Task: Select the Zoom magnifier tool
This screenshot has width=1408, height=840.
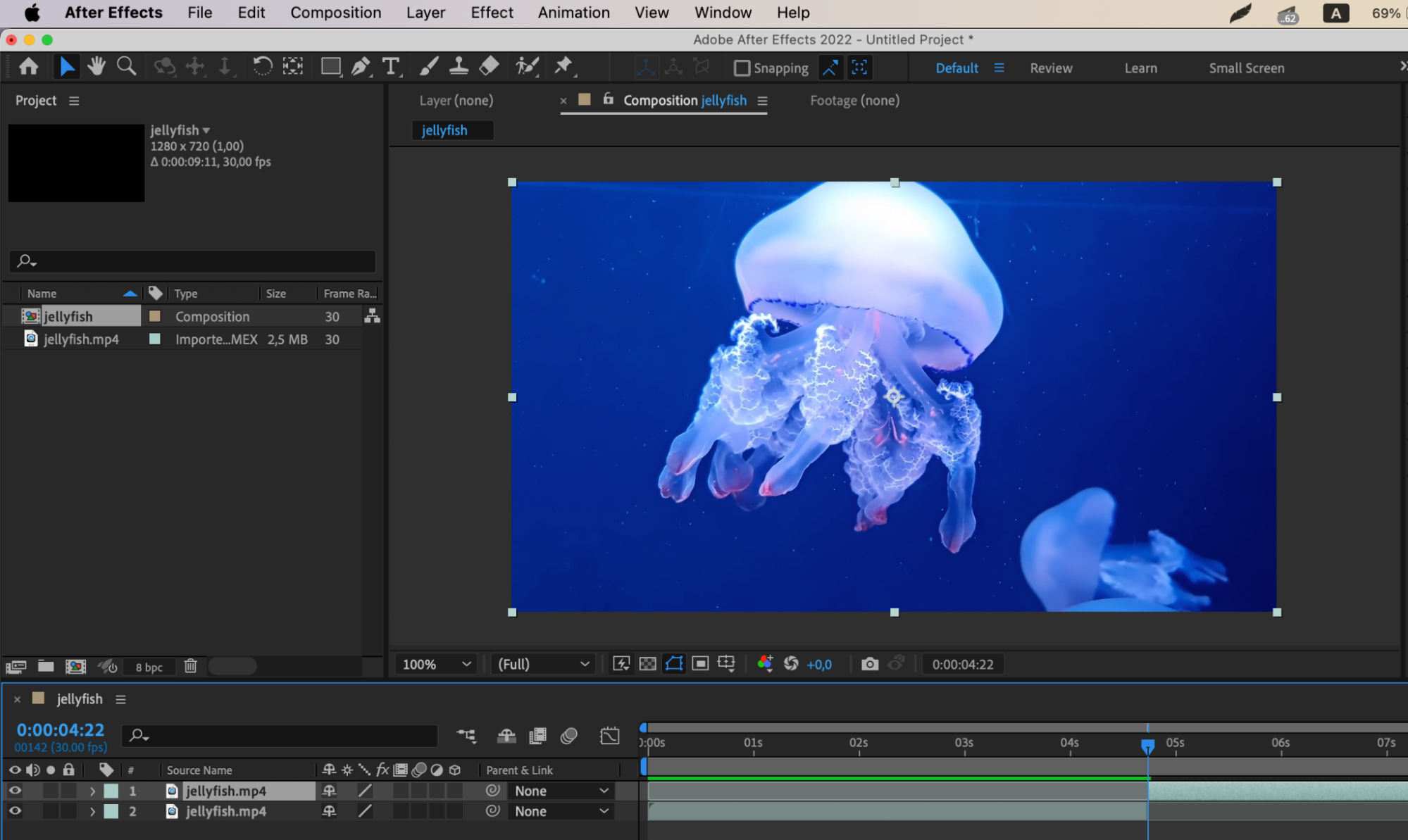Action: pos(126,67)
